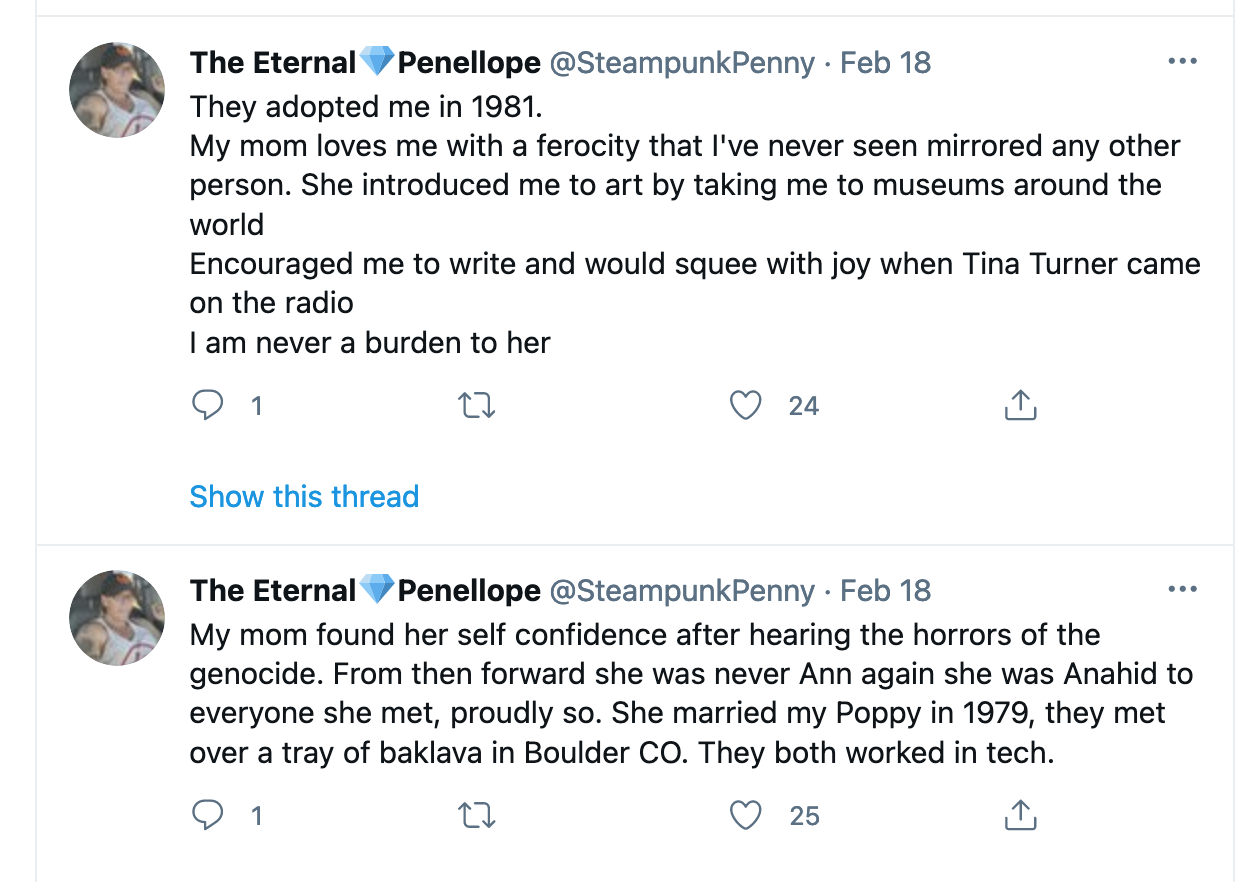Retweet the 1981 adoption tweet

(476, 405)
